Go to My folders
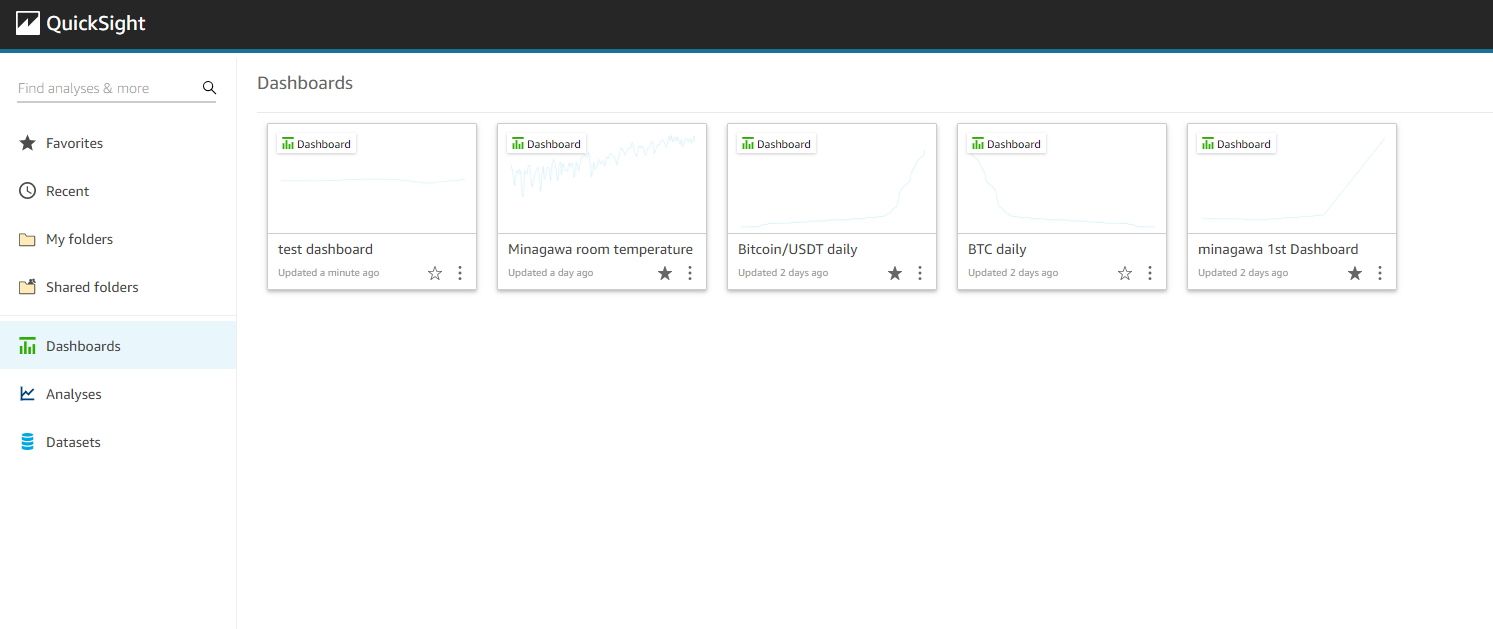This screenshot has height=629, width=1493. point(118,239)
